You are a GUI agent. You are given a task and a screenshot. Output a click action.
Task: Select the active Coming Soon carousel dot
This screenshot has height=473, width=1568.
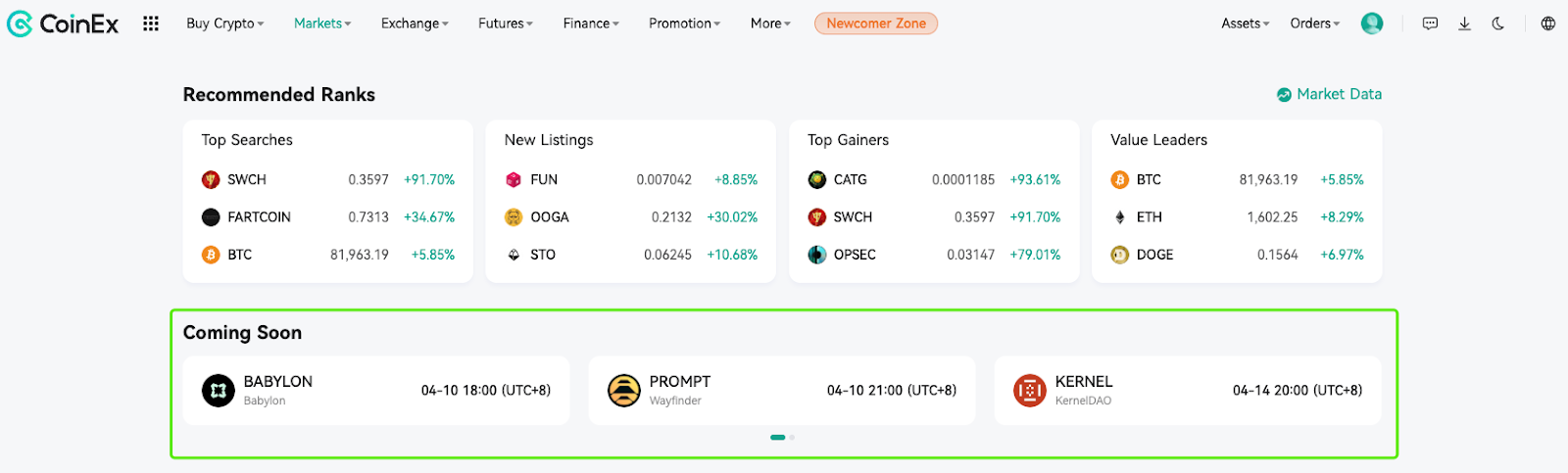click(778, 438)
